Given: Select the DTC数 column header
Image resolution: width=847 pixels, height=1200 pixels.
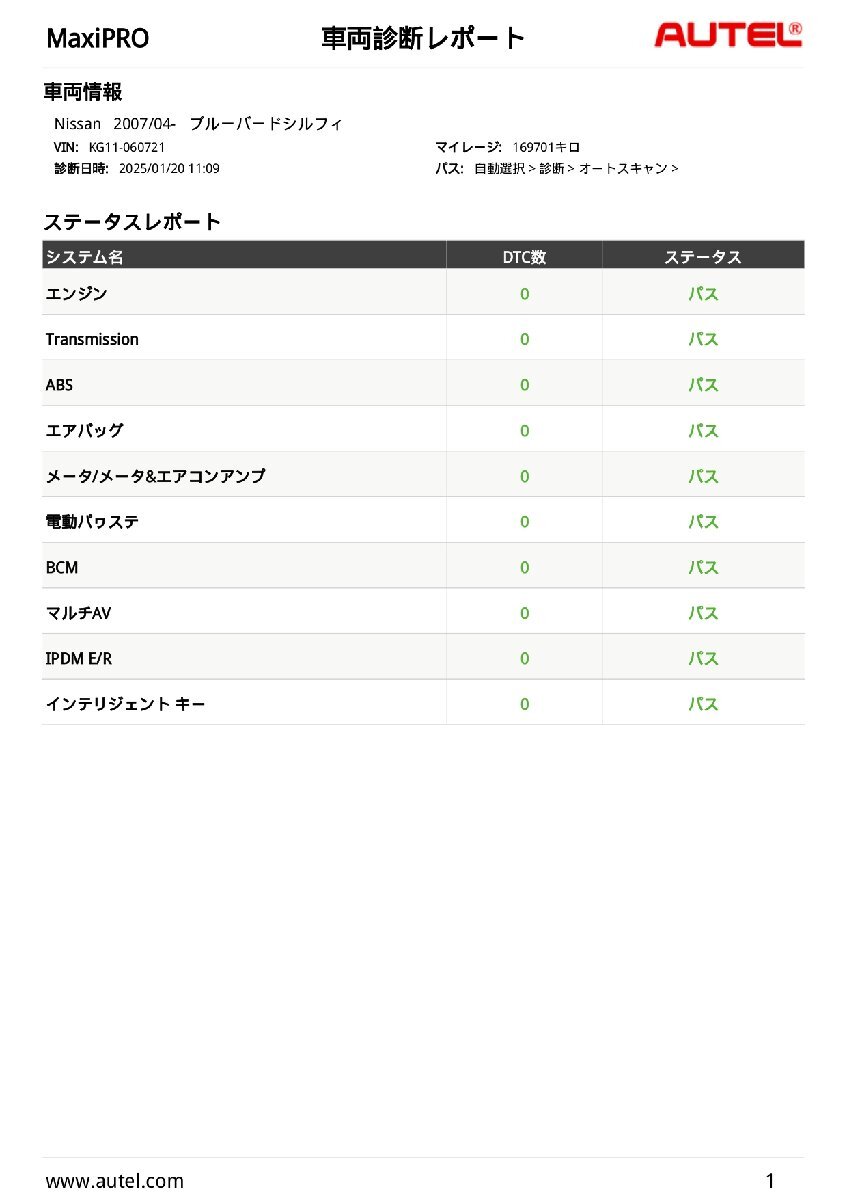Looking at the screenshot, I should pos(524,257).
